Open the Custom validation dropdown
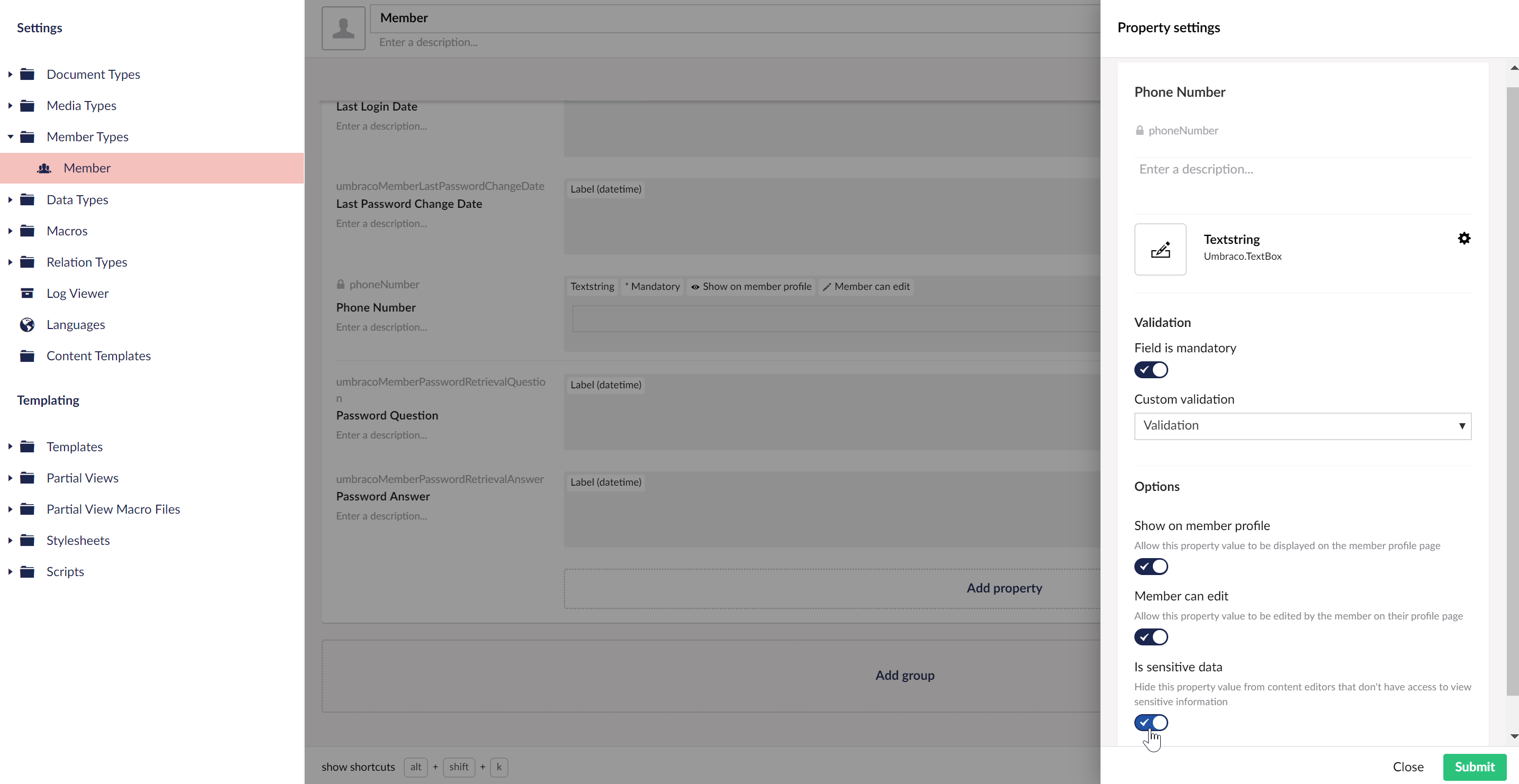Image resolution: width=1519 pixels, height=784 pixels. point(1302,426)
